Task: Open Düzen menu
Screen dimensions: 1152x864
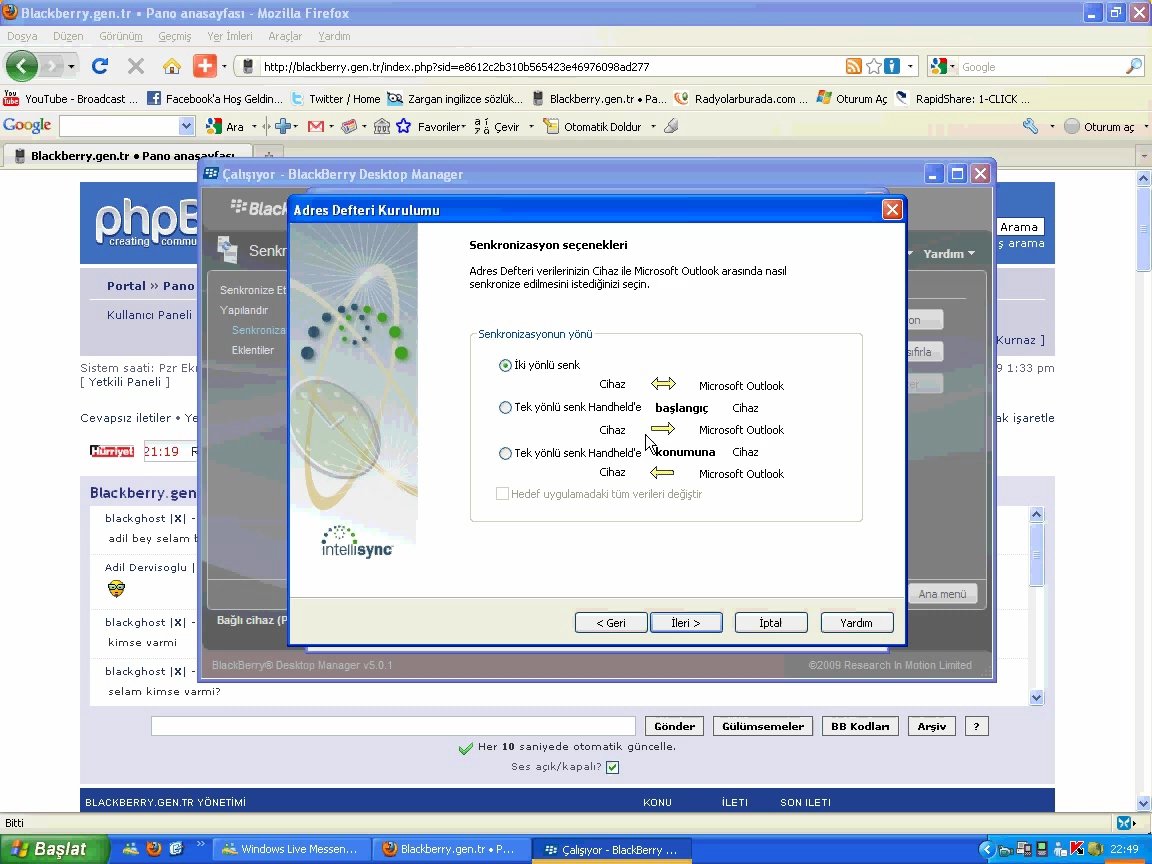Action: click(68, 36)
